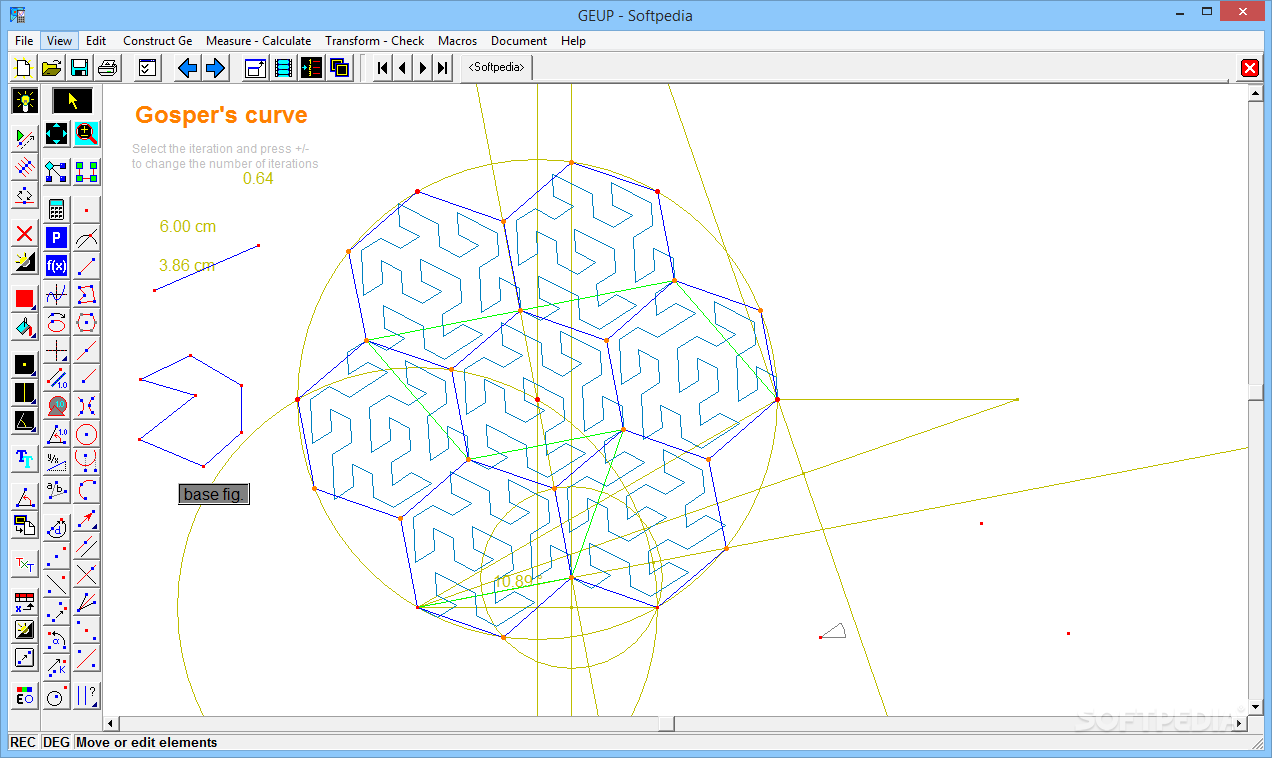Click the 0.64 iteration value
This screenshot has height=758, width=1272.
coord(258,179)
